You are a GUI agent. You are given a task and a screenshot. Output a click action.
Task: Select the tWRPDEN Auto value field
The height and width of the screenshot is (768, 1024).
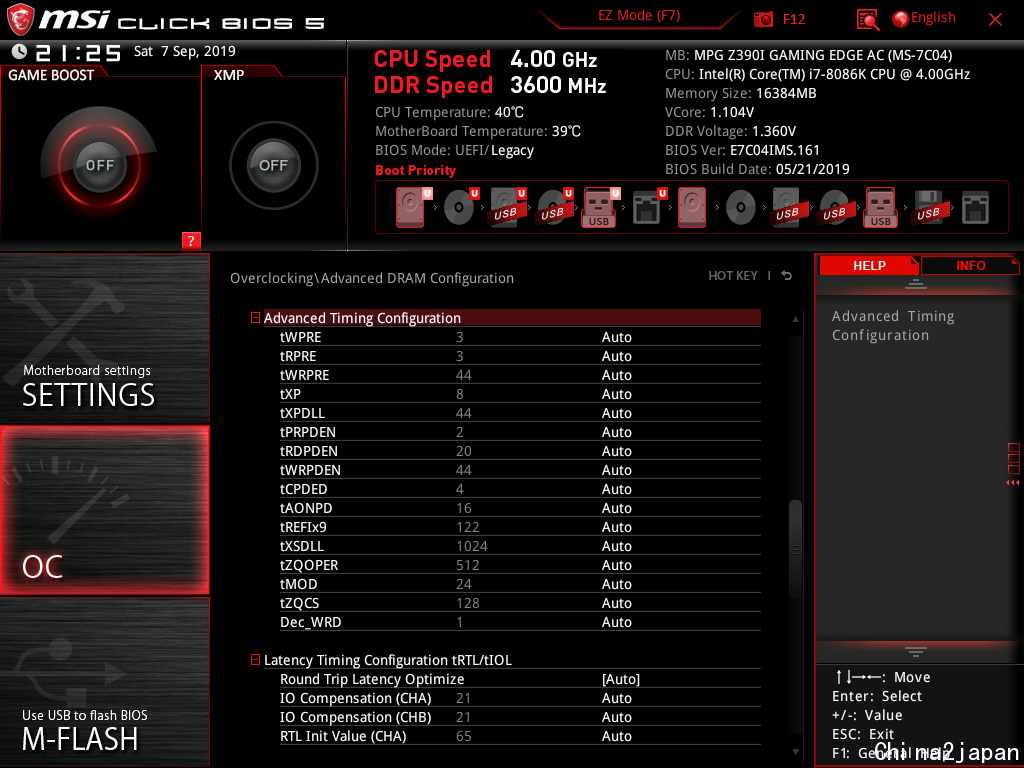(616, 470)
